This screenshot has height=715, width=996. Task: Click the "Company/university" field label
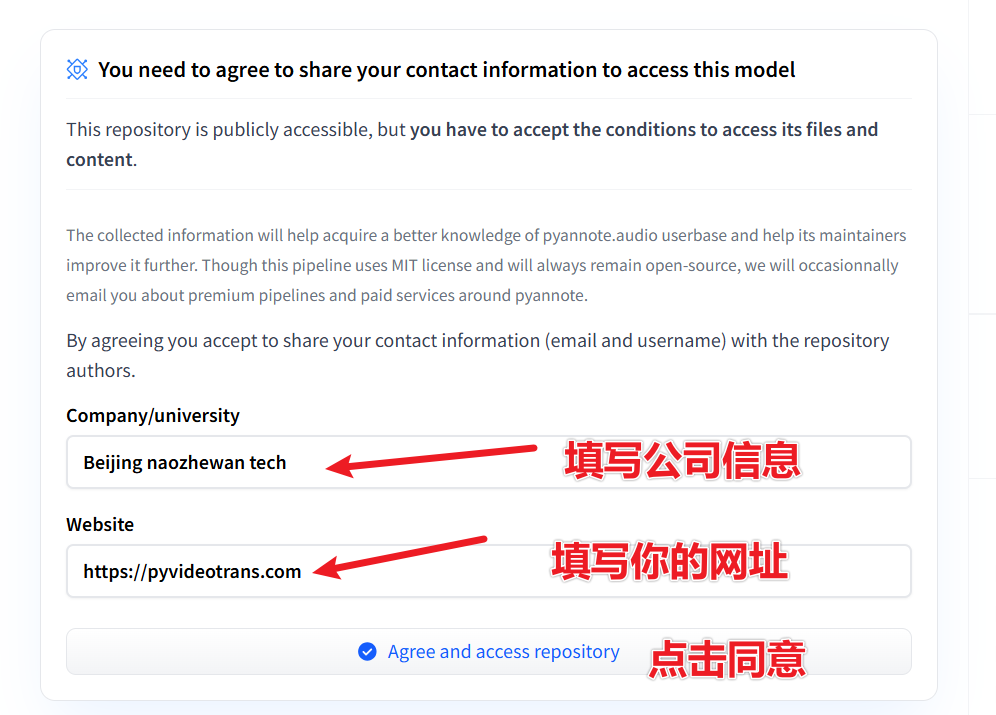click(x=153, y=415)
